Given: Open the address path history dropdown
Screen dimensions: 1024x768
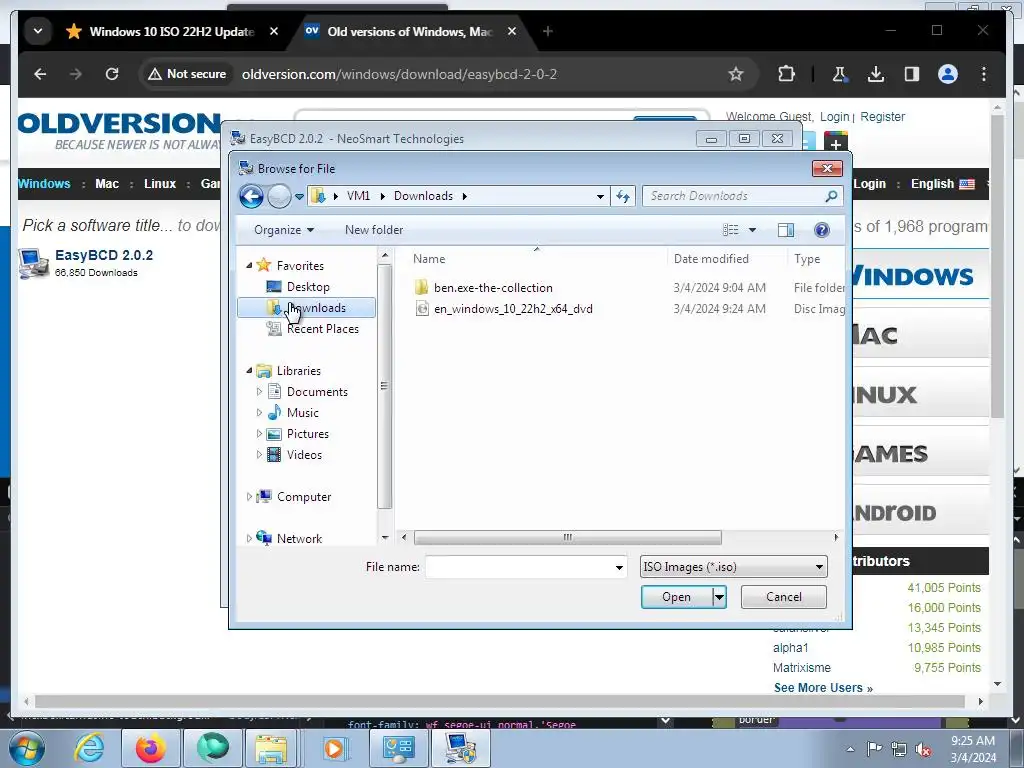Looking at the screenshot, I should pos(600,196).
